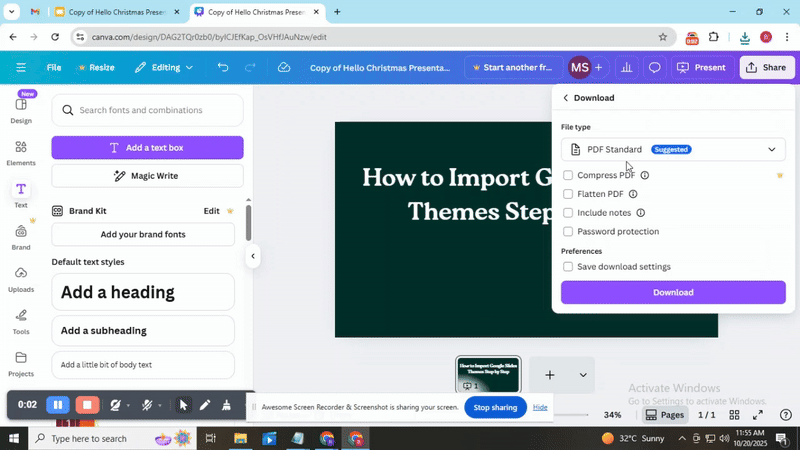Click the search fonts and combinations field
Viewport: 800px width, 450px height.
pos(147,110)
